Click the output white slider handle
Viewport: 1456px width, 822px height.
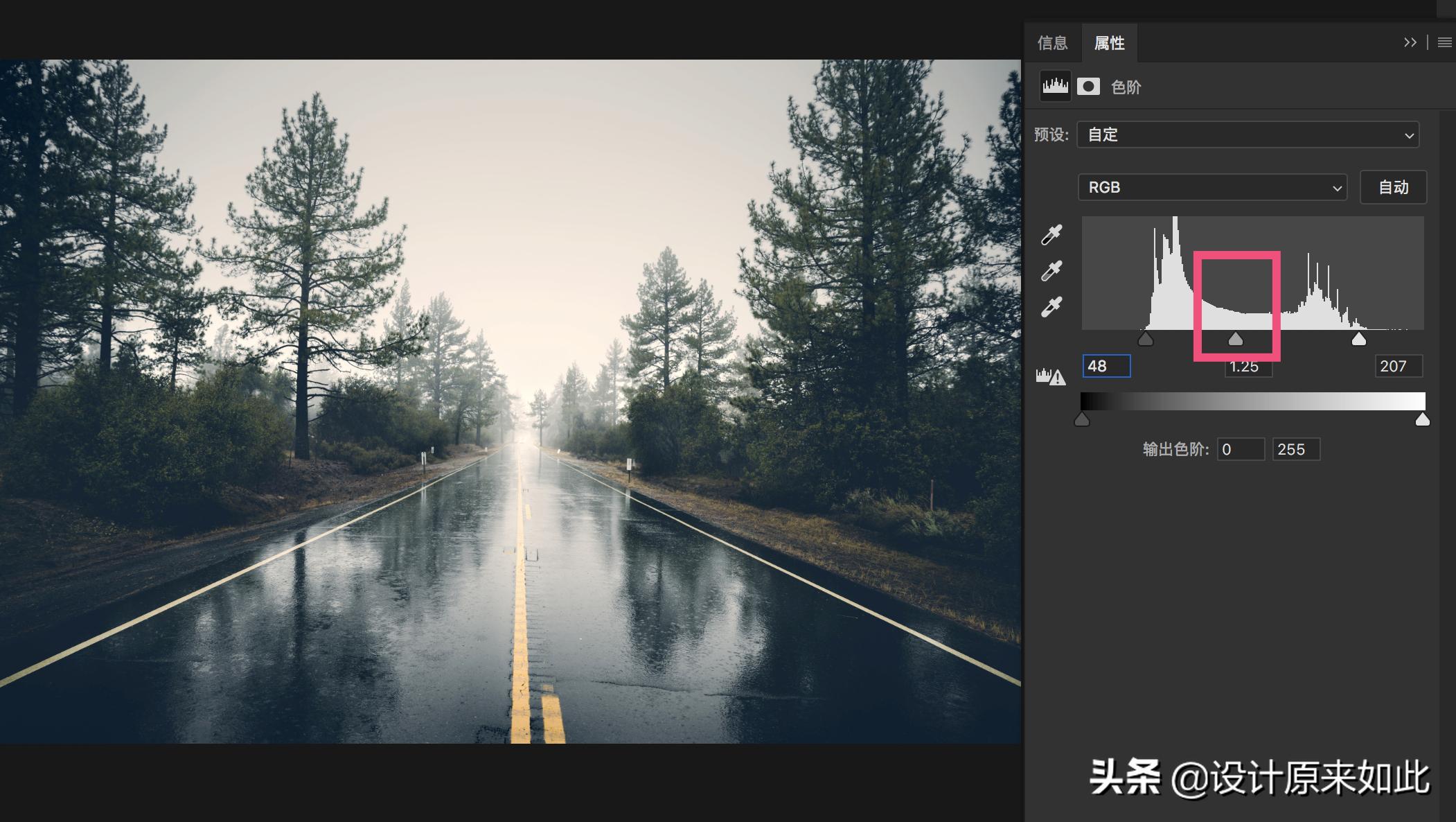(1422, 420)
